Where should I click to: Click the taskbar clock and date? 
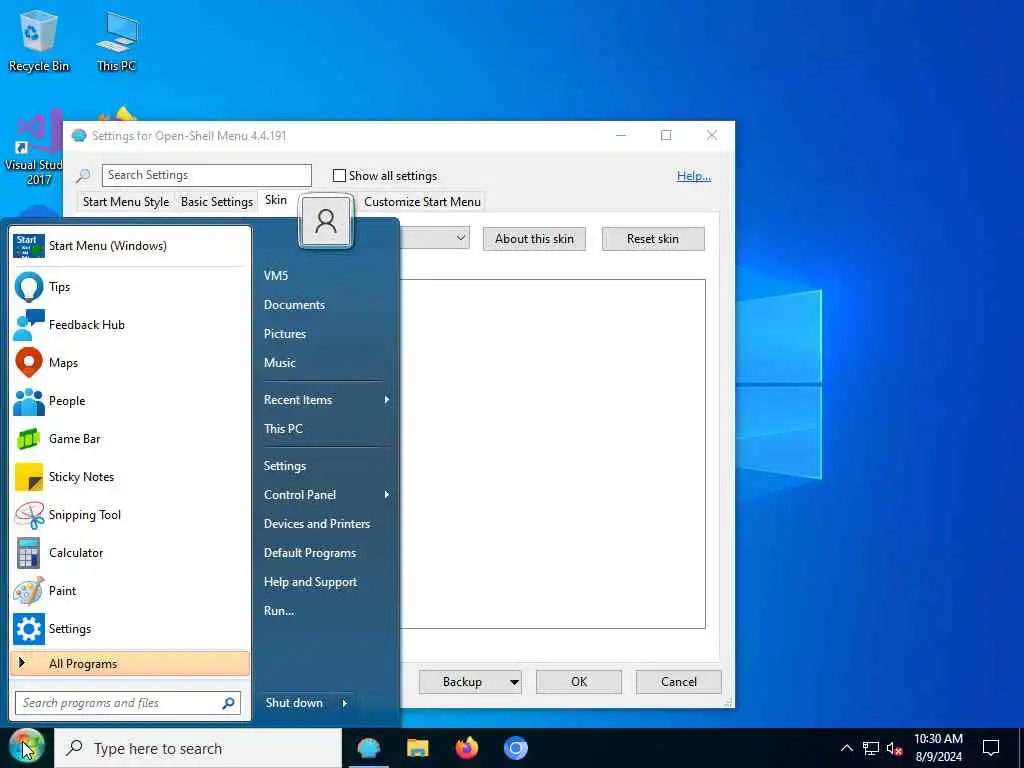938,748
